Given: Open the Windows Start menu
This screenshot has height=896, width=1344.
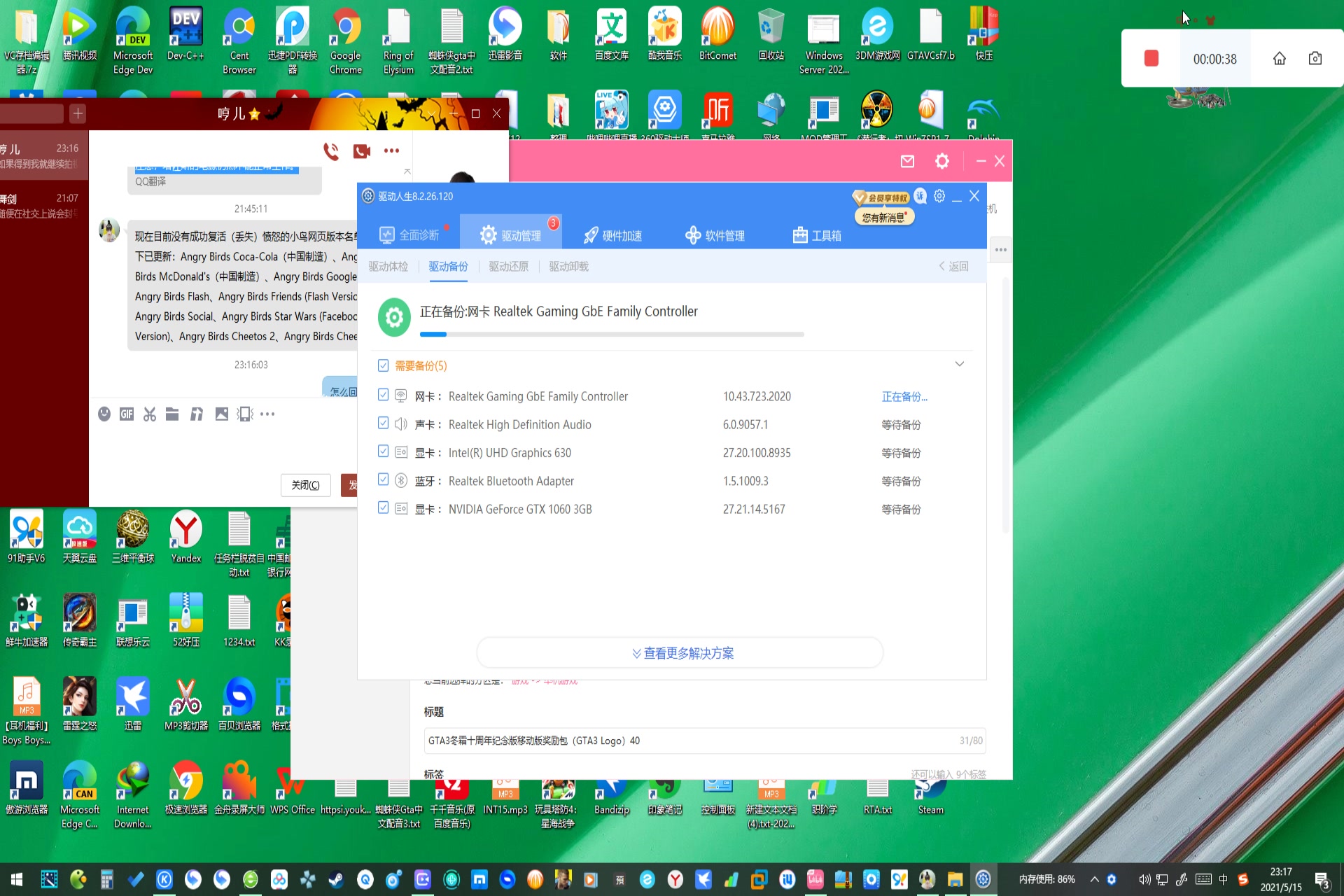Looking at the screenshot, I should pos(17,879).
